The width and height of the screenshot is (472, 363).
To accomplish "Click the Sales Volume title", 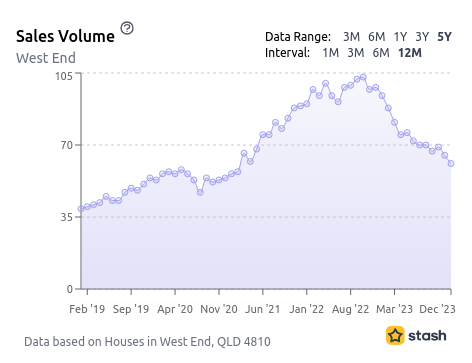I will coord(65,36).
